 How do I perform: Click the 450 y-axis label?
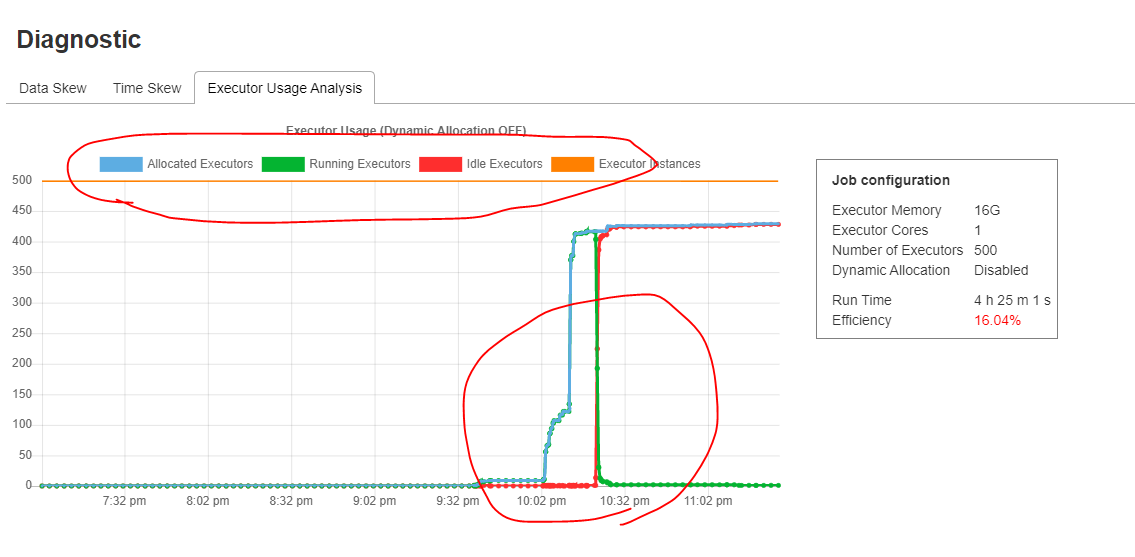coord(21,211)
